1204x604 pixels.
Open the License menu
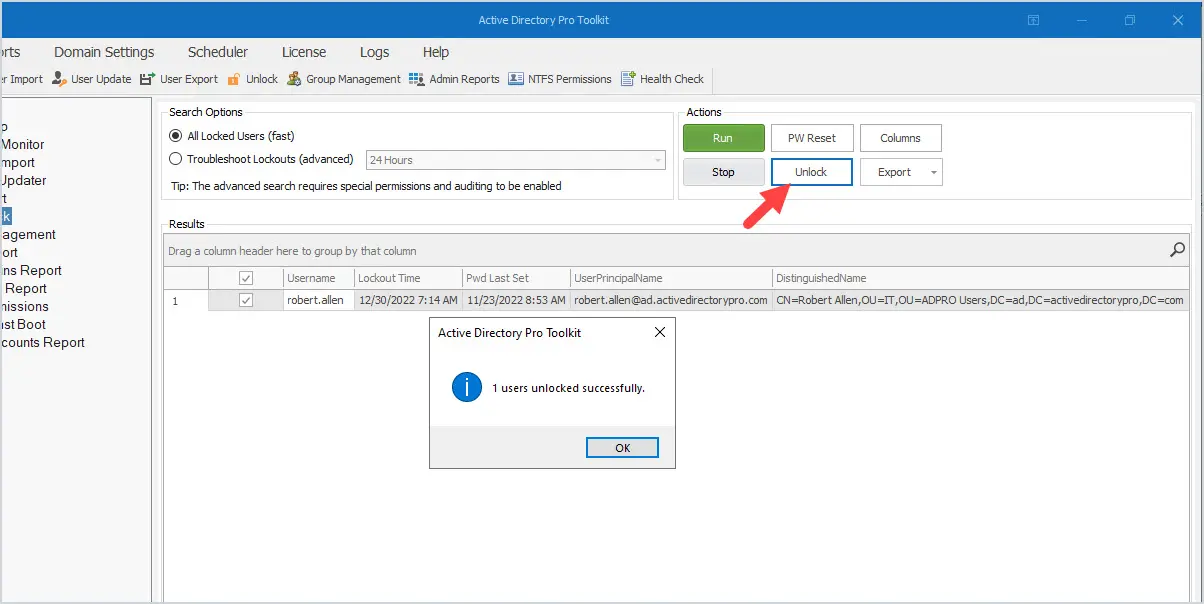[304, 52]
